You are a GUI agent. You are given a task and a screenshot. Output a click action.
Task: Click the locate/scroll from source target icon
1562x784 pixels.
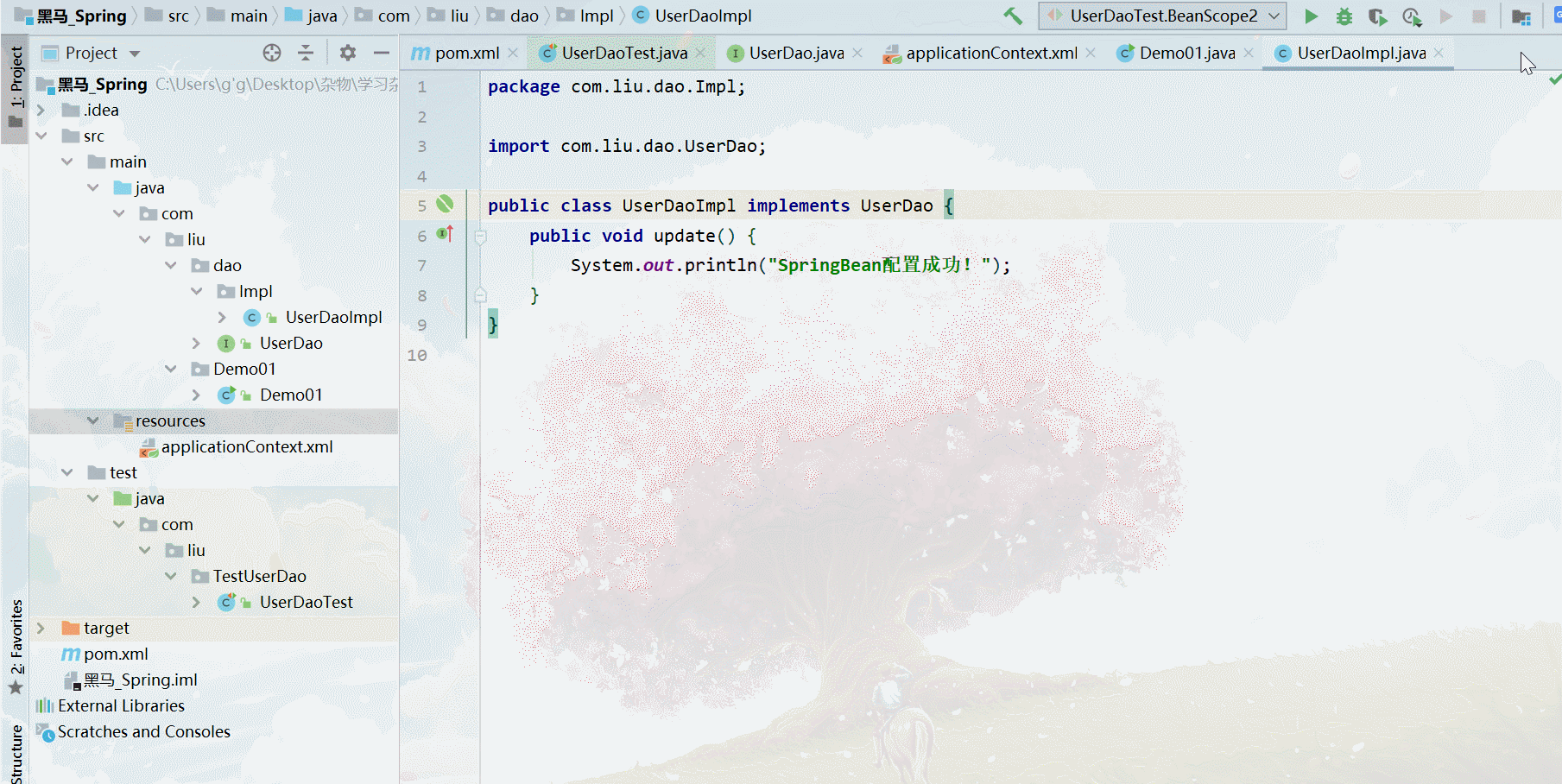(x=272, y=53)
